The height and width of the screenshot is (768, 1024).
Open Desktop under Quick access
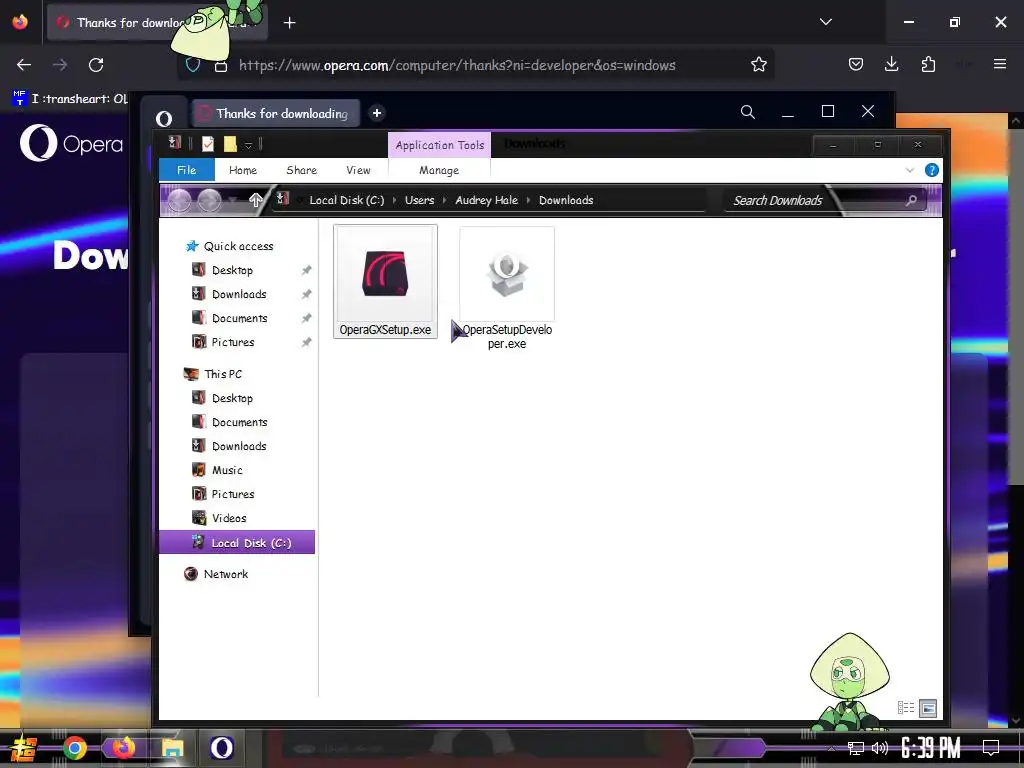click(x=222, y=270)
